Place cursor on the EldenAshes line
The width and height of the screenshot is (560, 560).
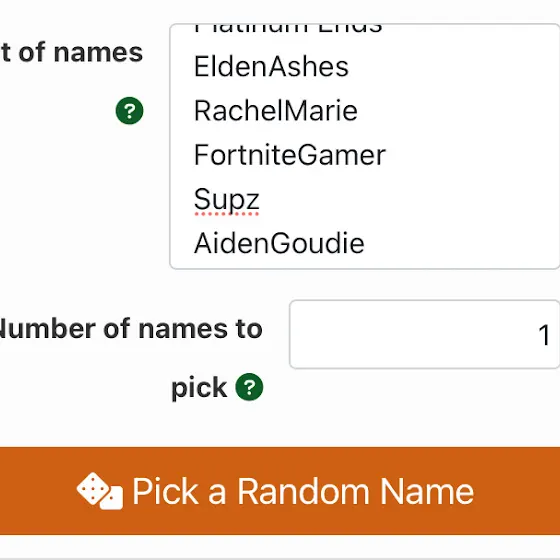pos(271,66)
